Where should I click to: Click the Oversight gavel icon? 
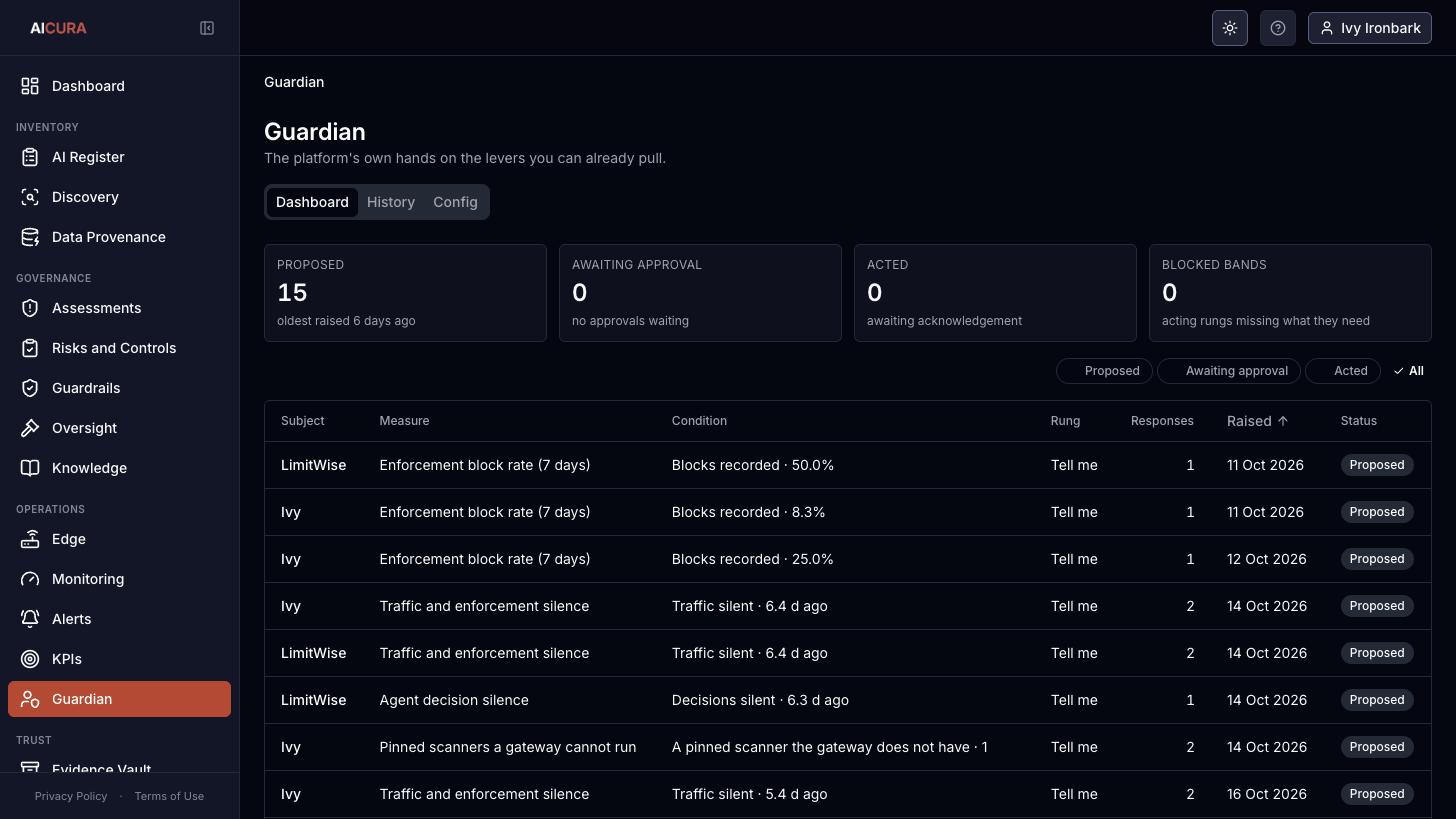coord(30,428)
